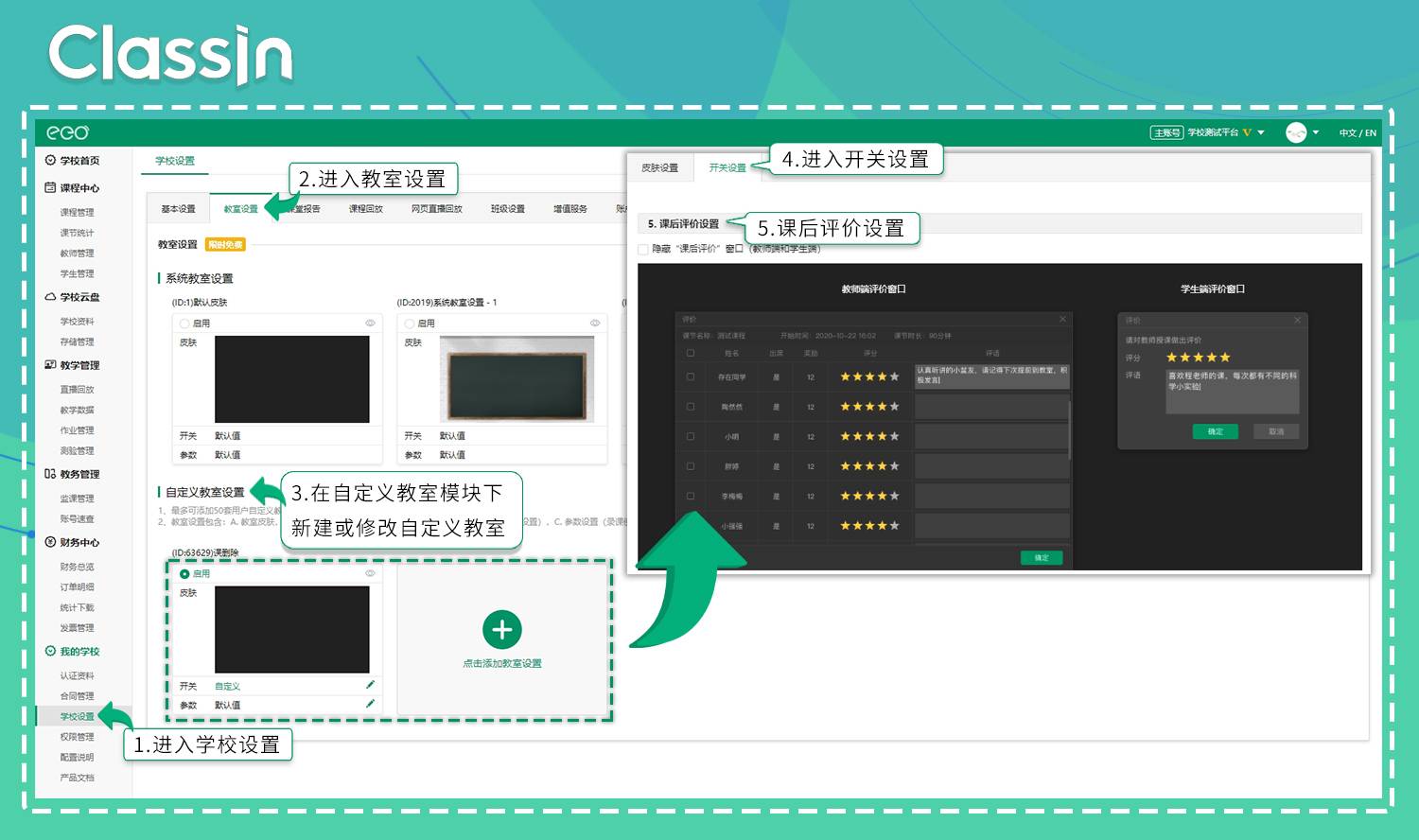This screenshot has height=840, width=1419.
Task: Click the 主账号 badge in header
Action: pyautogui.click(x=1166, y=132)
